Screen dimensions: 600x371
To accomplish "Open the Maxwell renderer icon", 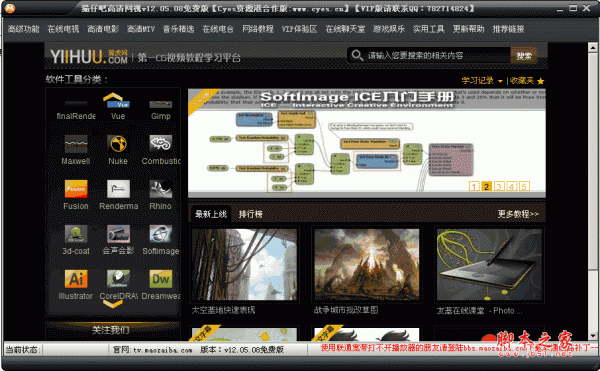I will [x=76, y=144].
